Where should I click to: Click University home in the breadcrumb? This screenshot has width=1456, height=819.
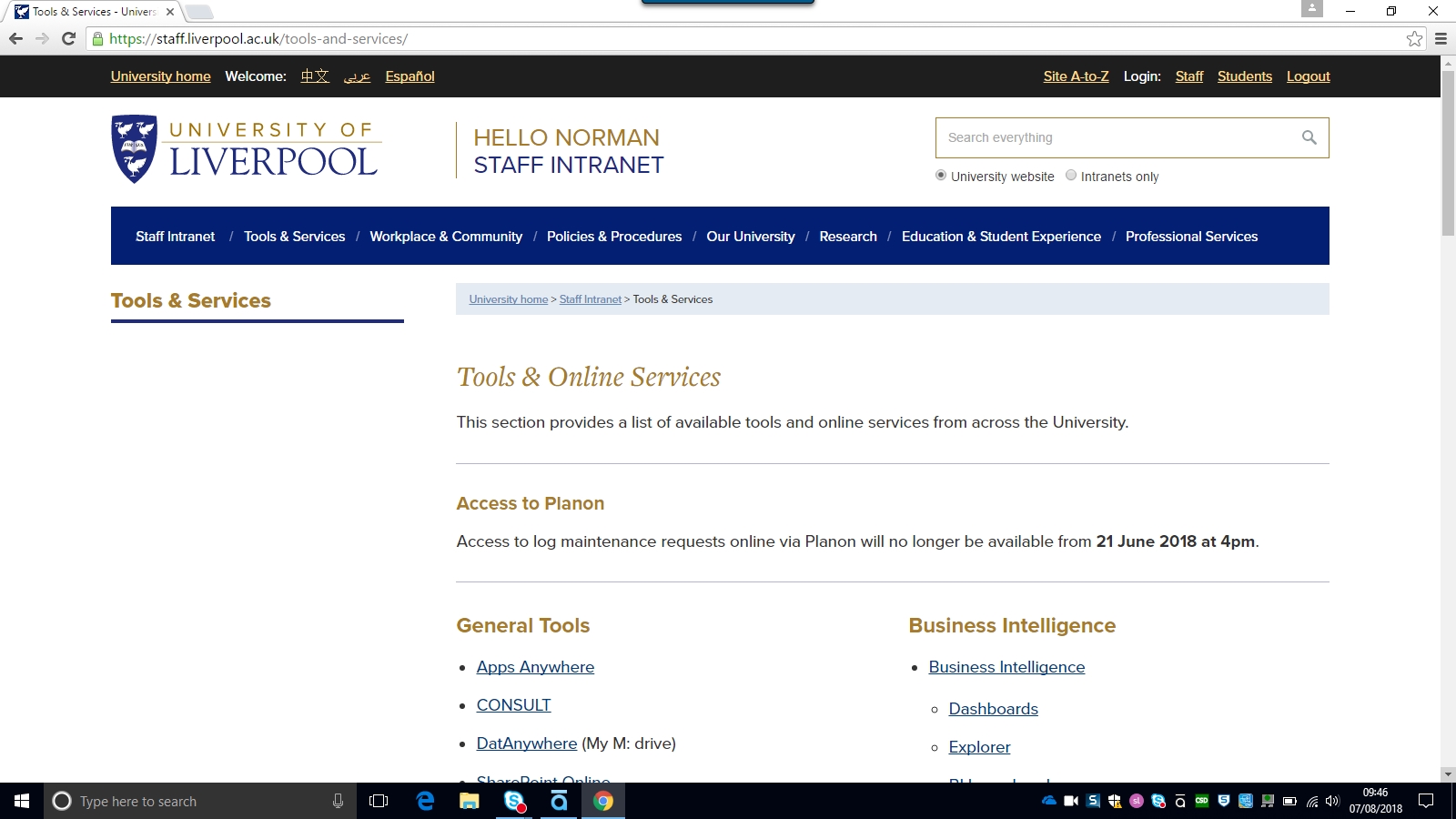tap(509, 299)
